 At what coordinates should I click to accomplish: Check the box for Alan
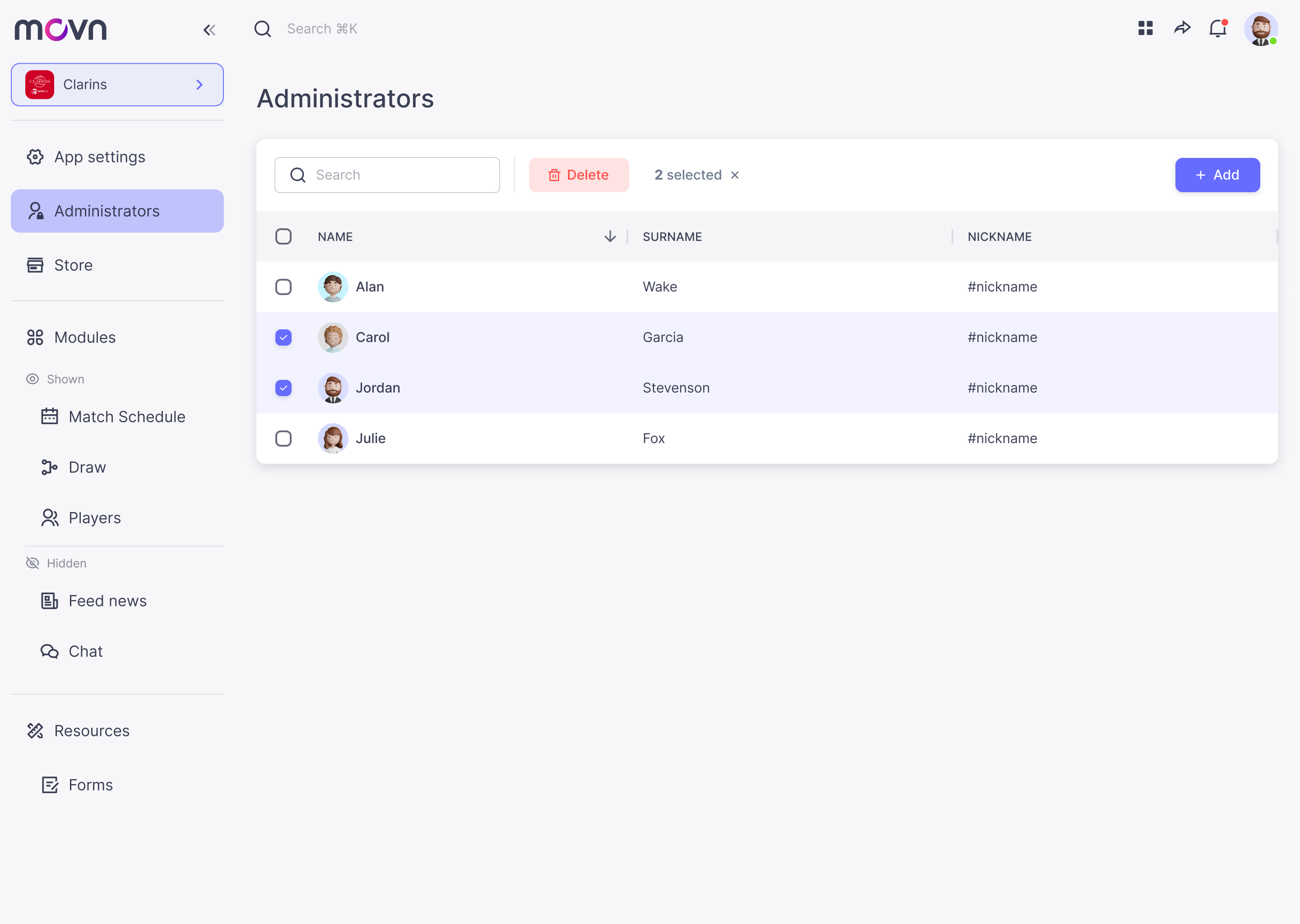click(x=283, y=287)
